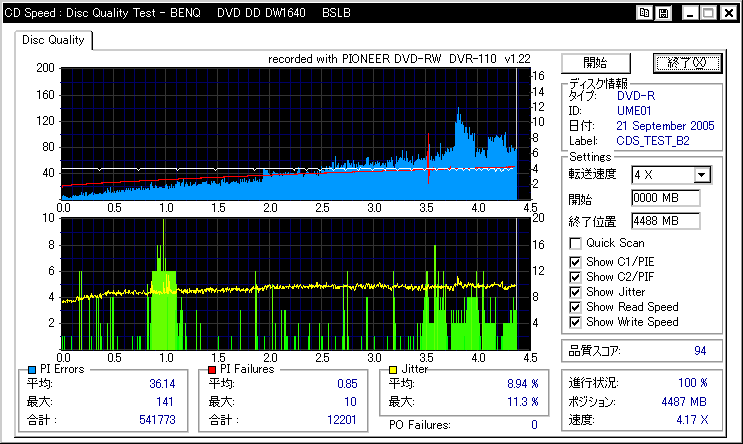Maximize the CD Speed window
This screenshot has height=444, width=743.
click(x=709, y=13)
